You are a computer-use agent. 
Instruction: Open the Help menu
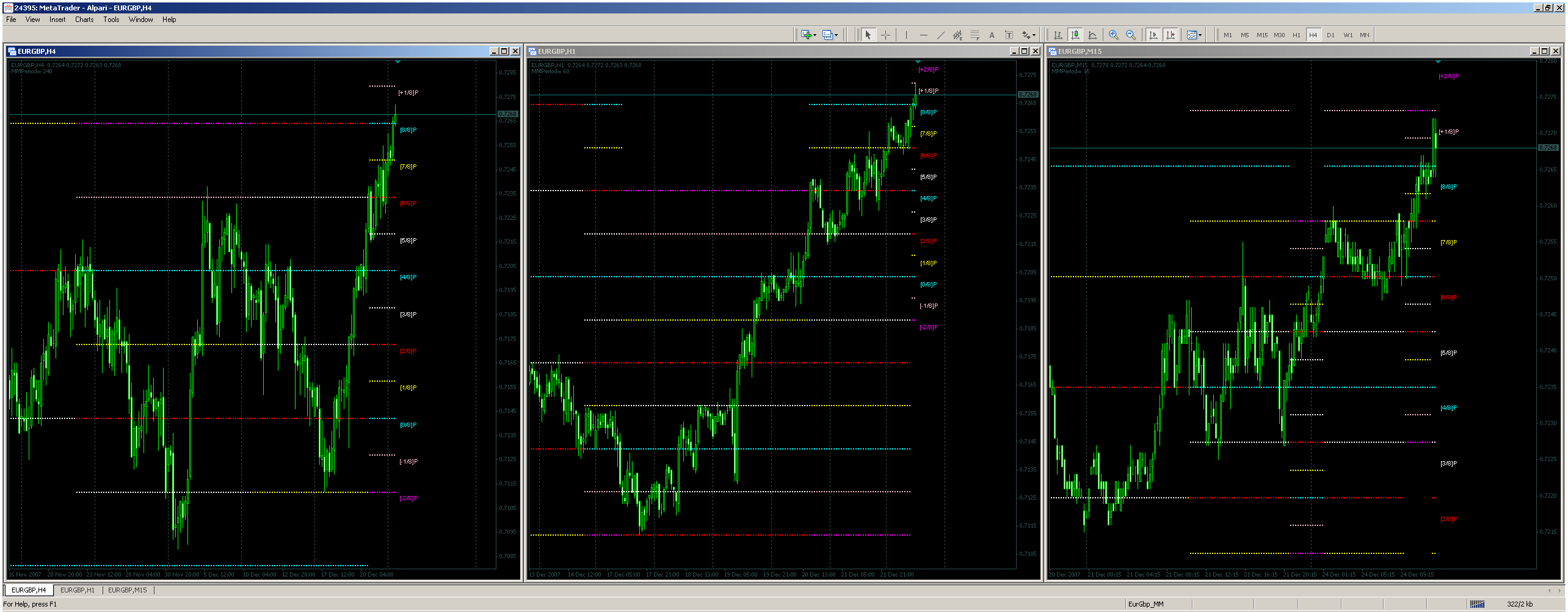pos(169,20)
